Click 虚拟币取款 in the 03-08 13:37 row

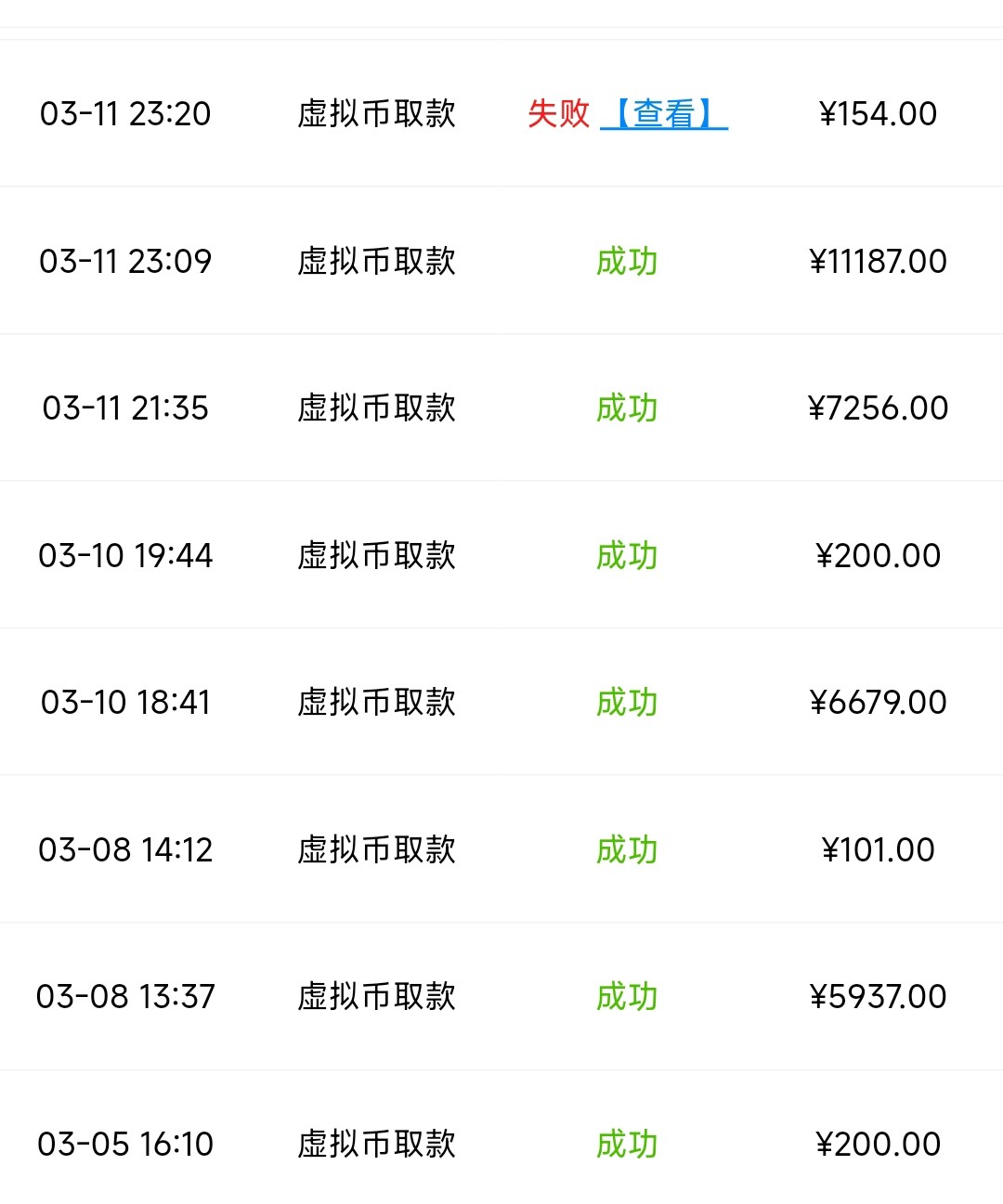376,997
